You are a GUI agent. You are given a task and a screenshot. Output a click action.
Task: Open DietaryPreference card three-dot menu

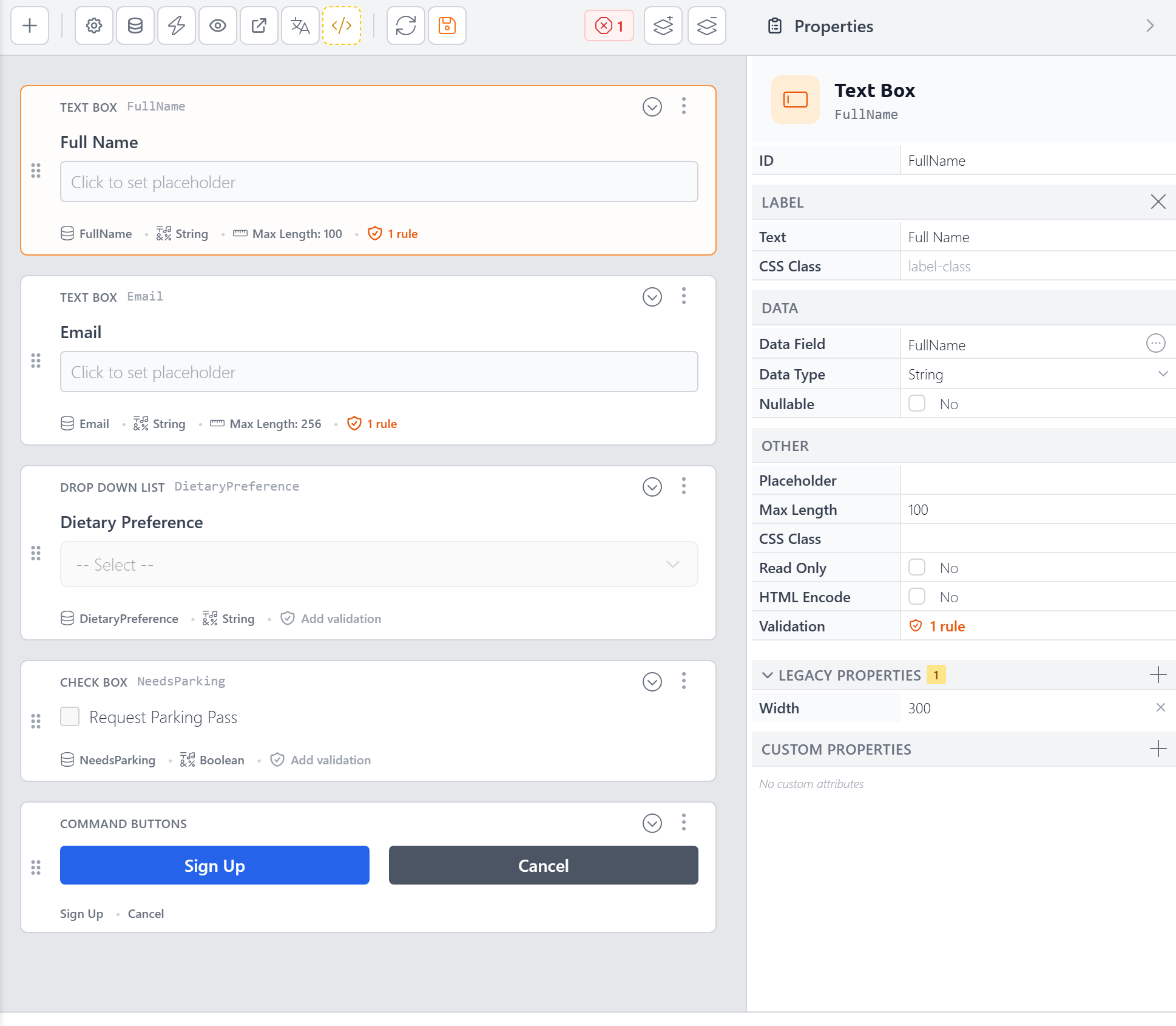click(684, 486)
